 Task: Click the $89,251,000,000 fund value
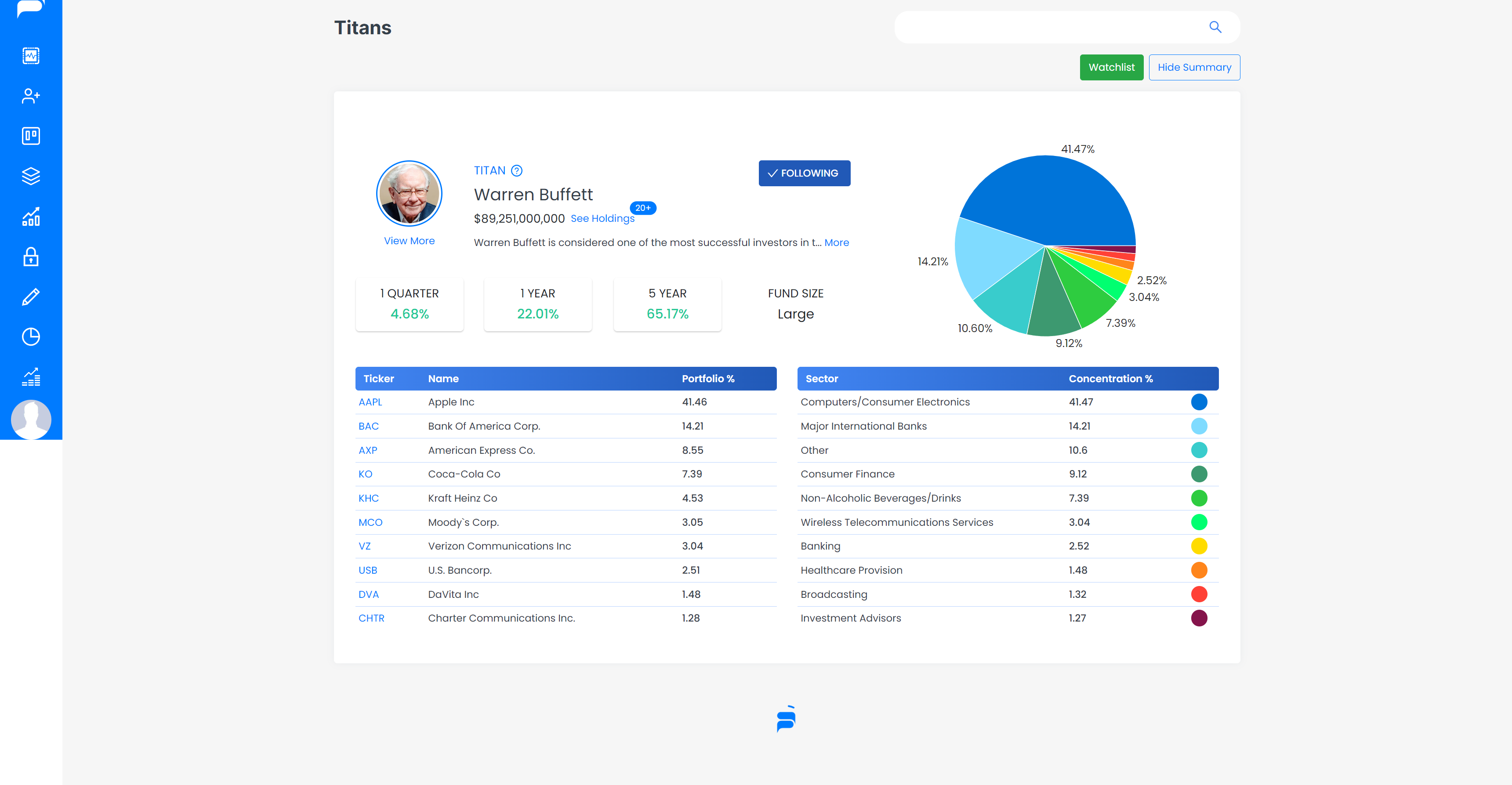(519, 218)
